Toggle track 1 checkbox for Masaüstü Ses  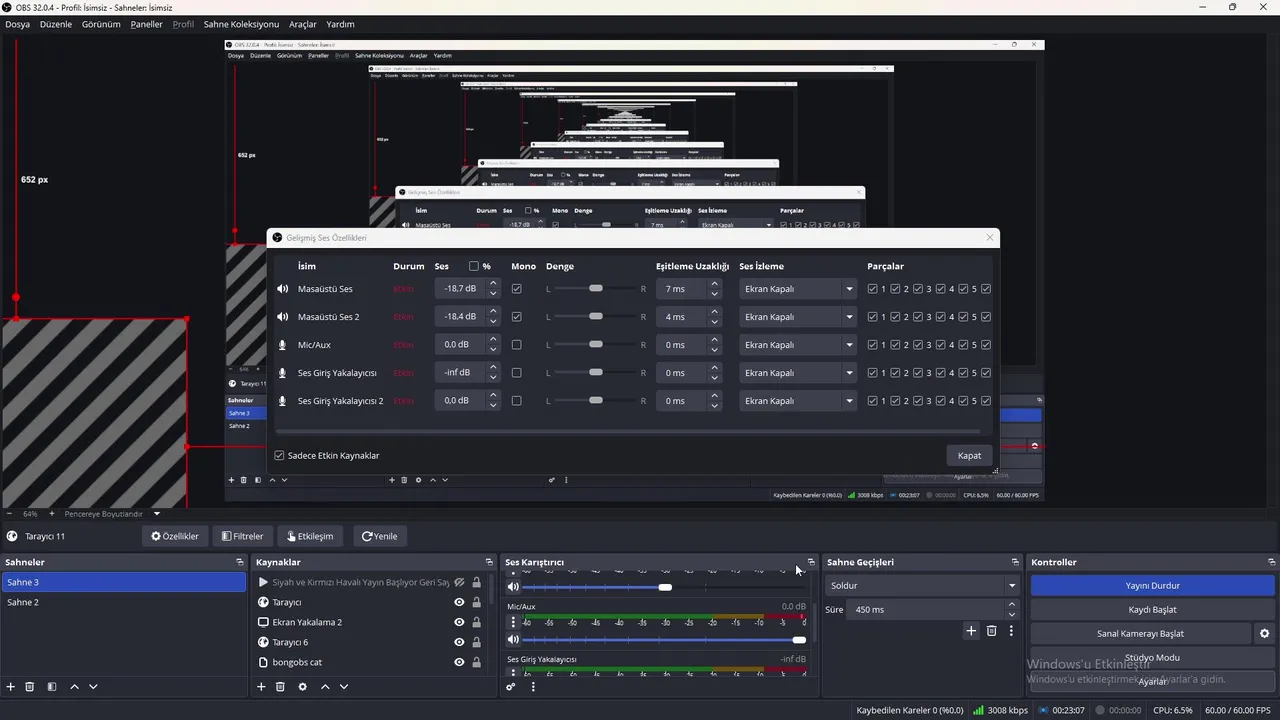point(873,289)
